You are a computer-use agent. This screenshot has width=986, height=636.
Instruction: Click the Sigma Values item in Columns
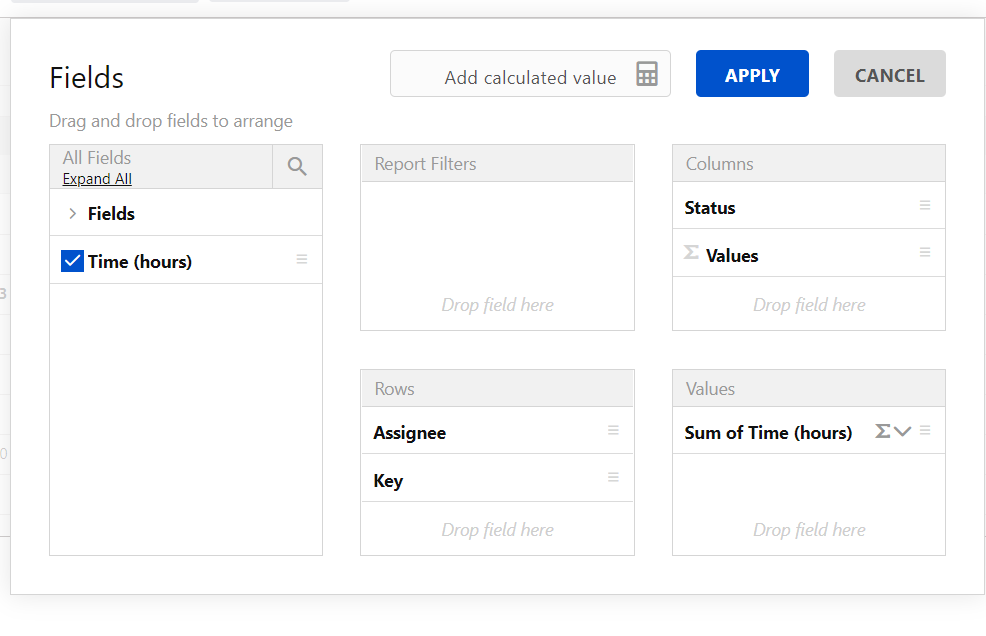[731, 256]
